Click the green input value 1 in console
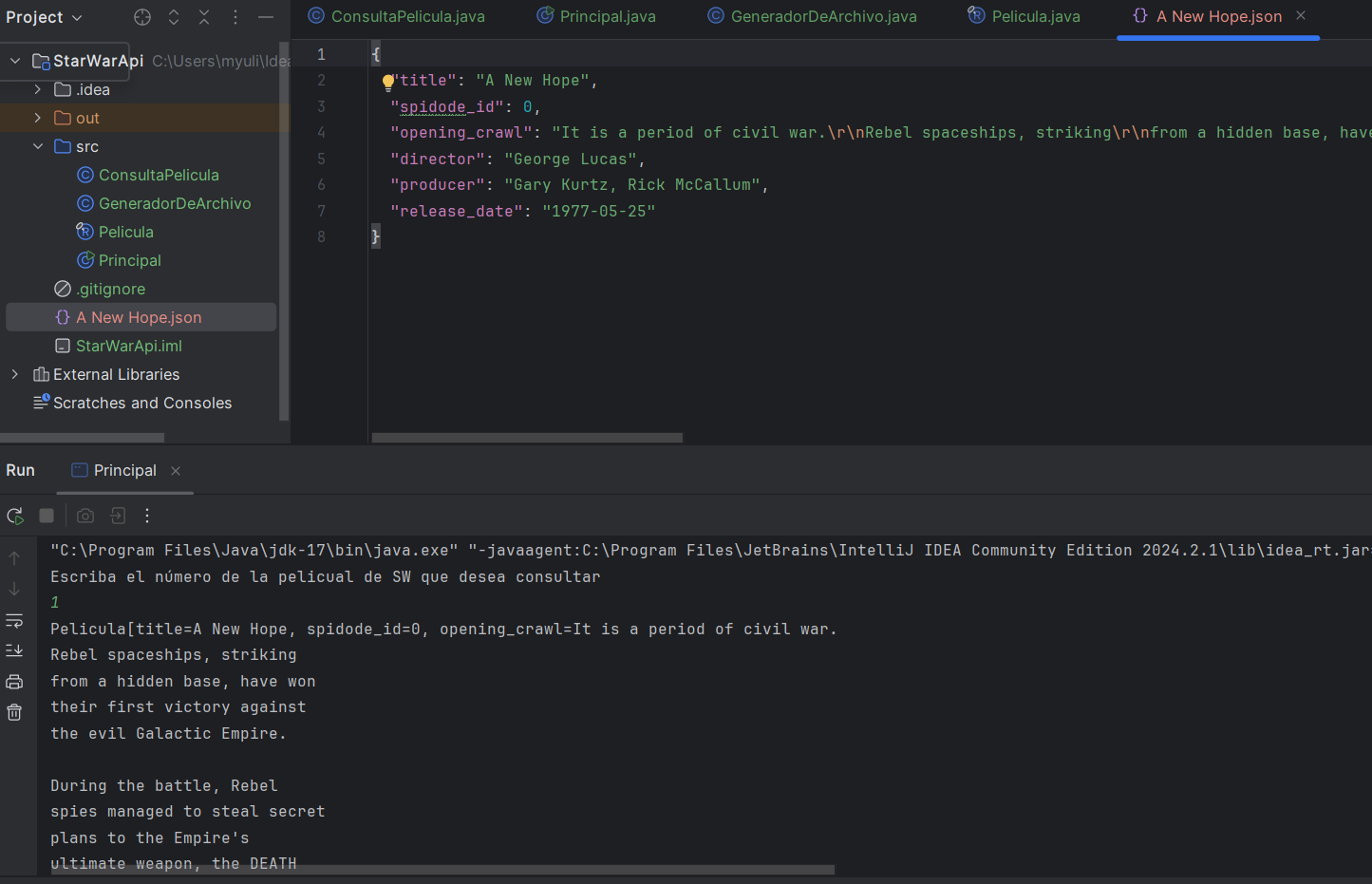 (55, 603)
